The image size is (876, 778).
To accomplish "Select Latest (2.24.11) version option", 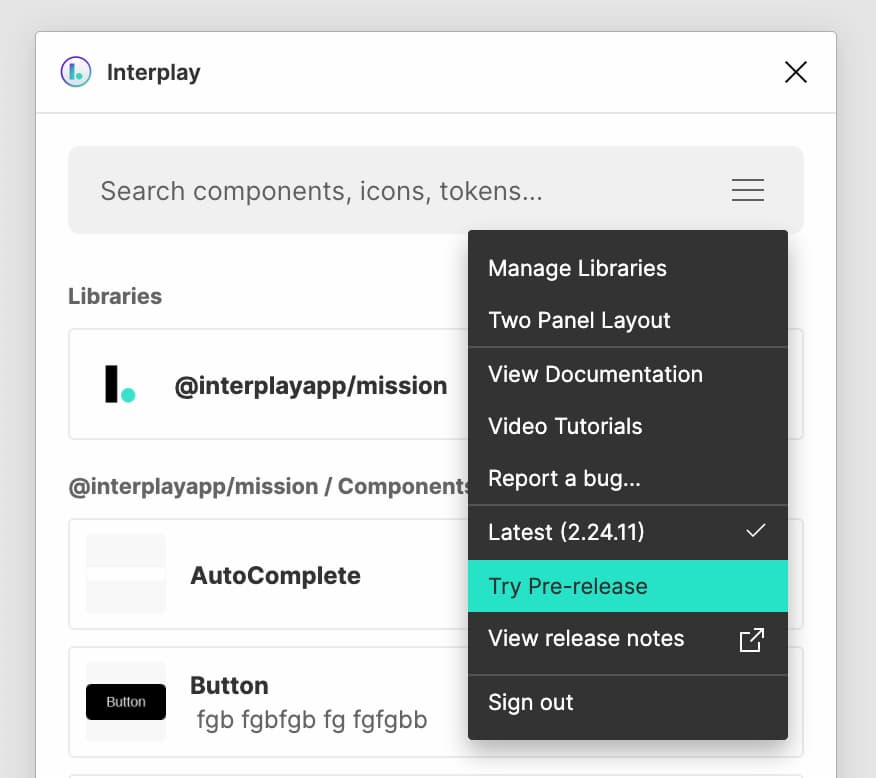I will tap(628, 532).
